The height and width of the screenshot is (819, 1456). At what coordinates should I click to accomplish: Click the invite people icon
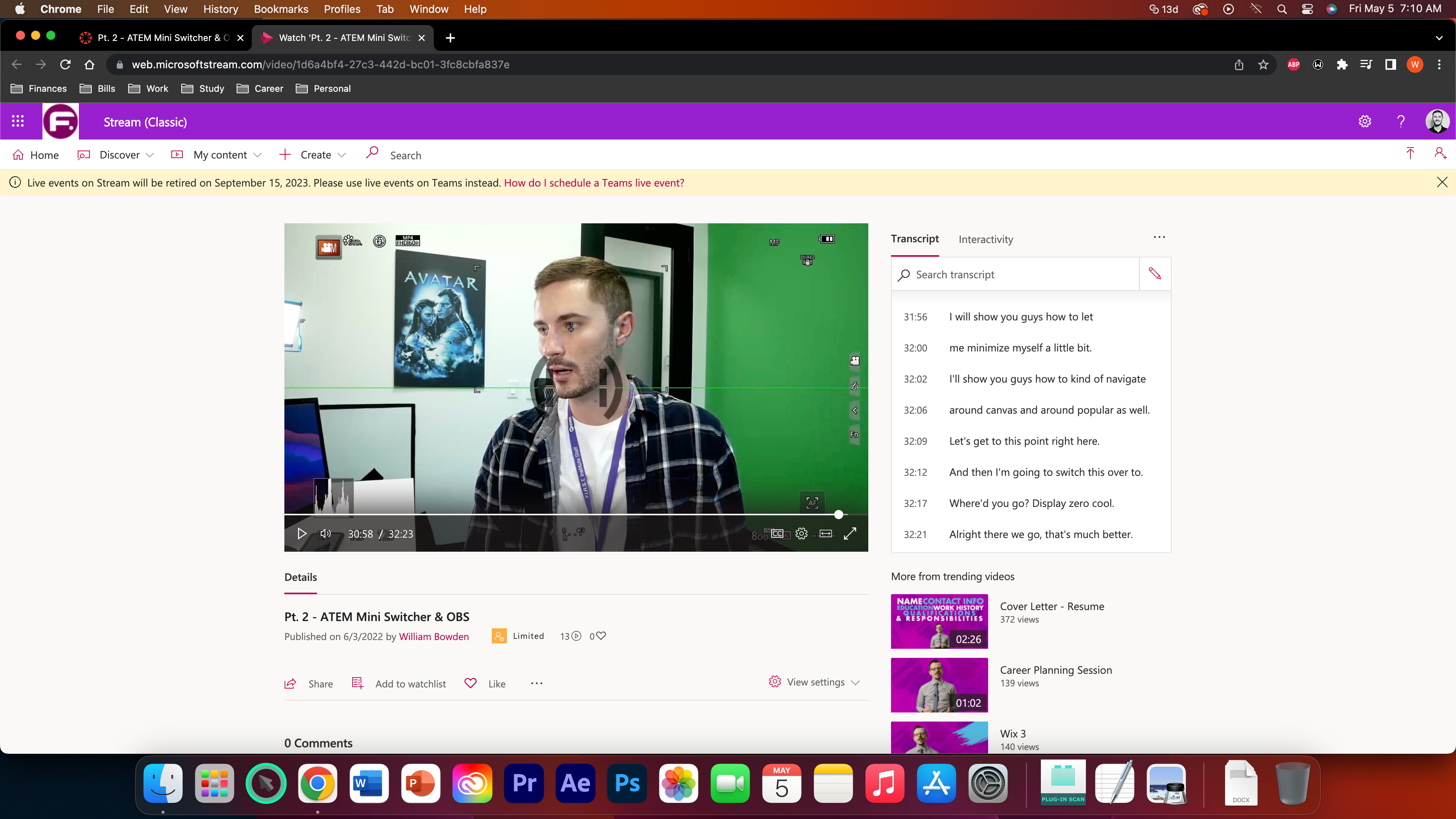[1441, 154]
